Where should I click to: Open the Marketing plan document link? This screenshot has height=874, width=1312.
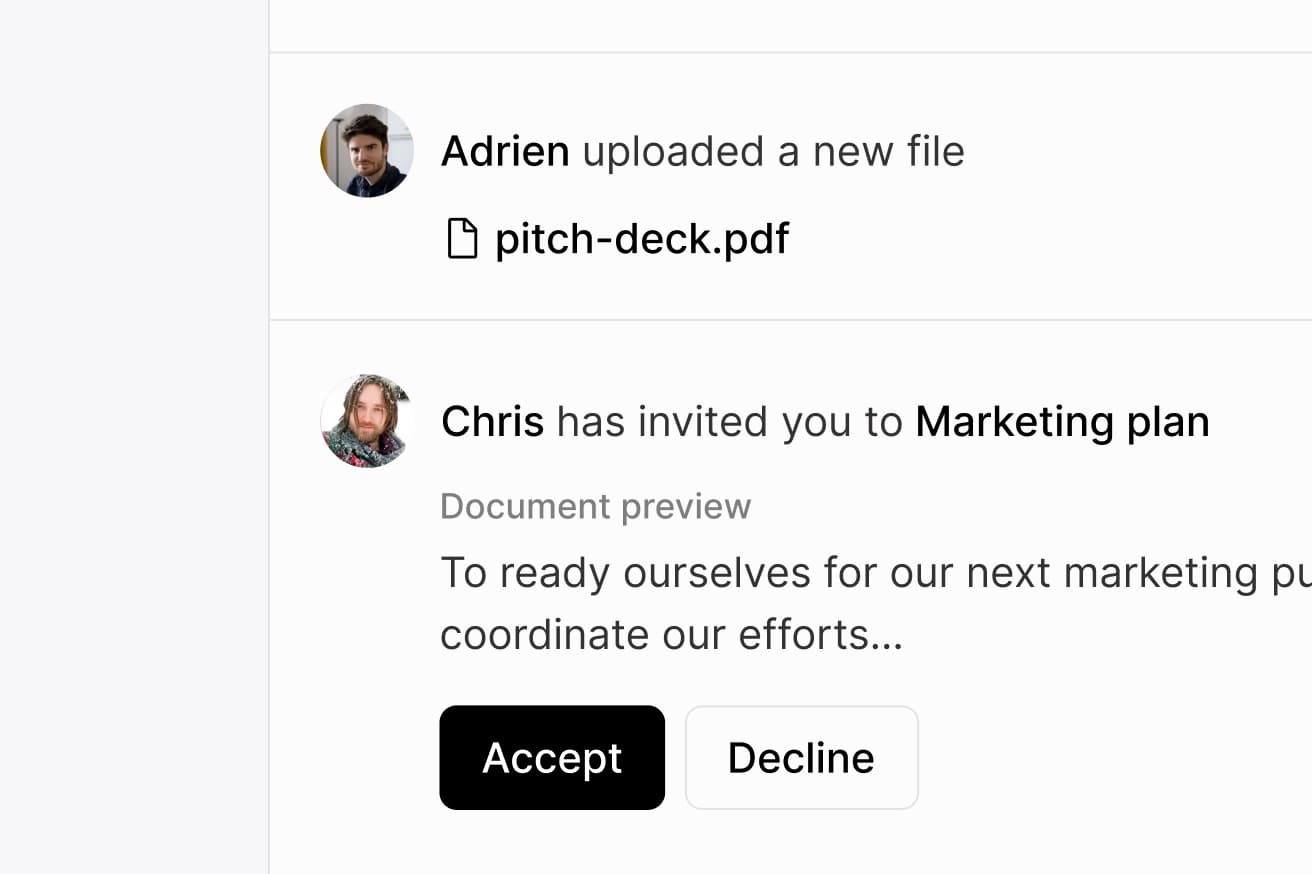[x=1062, y=422]
